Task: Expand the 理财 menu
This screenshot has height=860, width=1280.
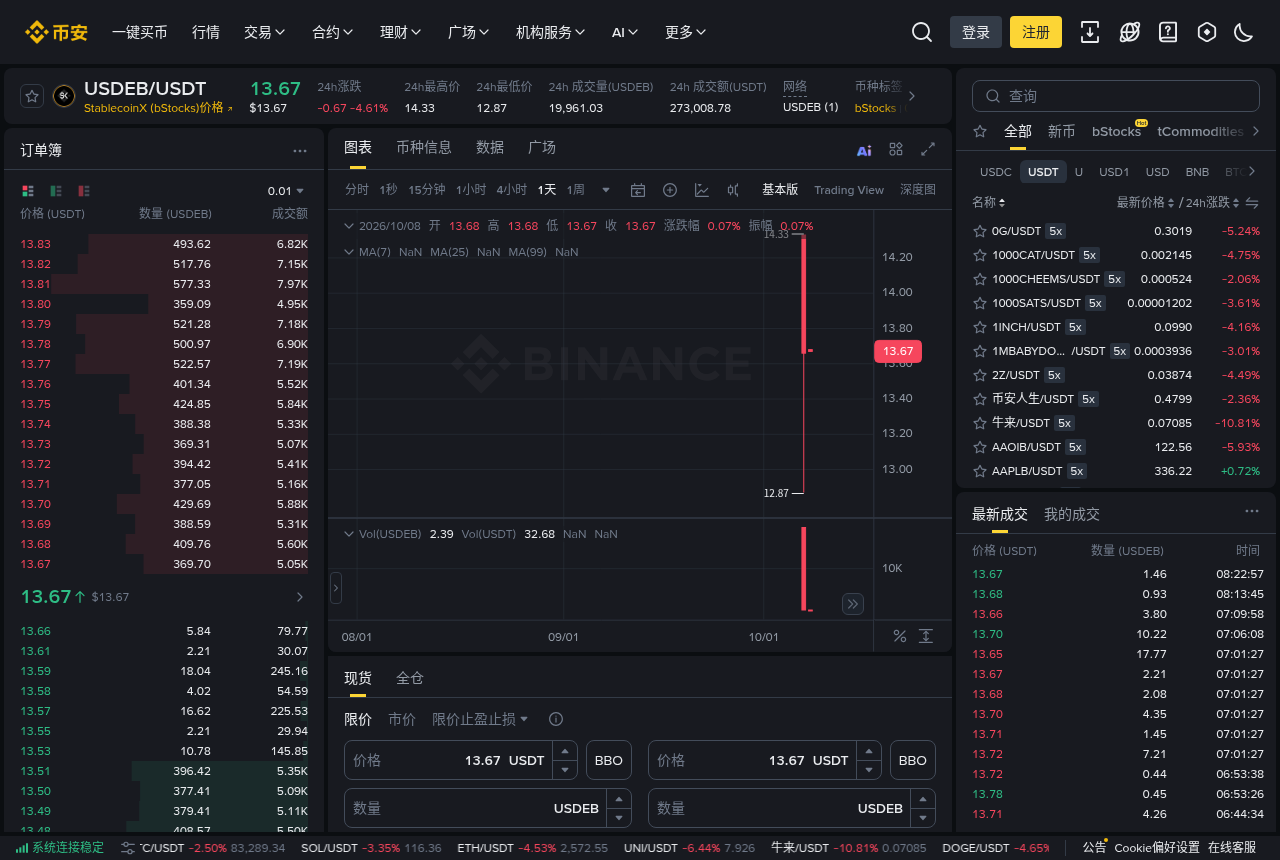Action: coord(400,32)
